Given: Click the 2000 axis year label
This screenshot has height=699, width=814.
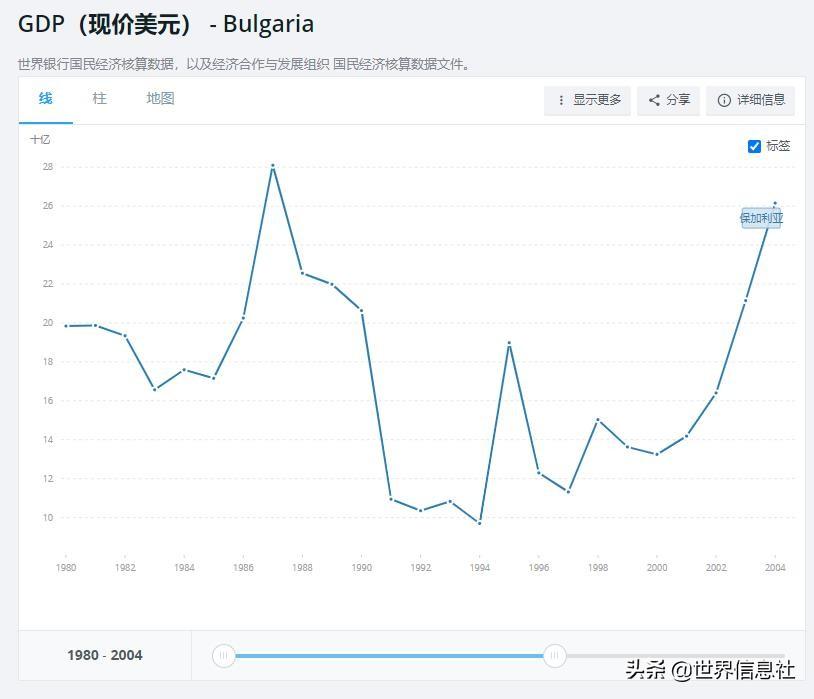Looking at the screenshot, I should (657, 568).
